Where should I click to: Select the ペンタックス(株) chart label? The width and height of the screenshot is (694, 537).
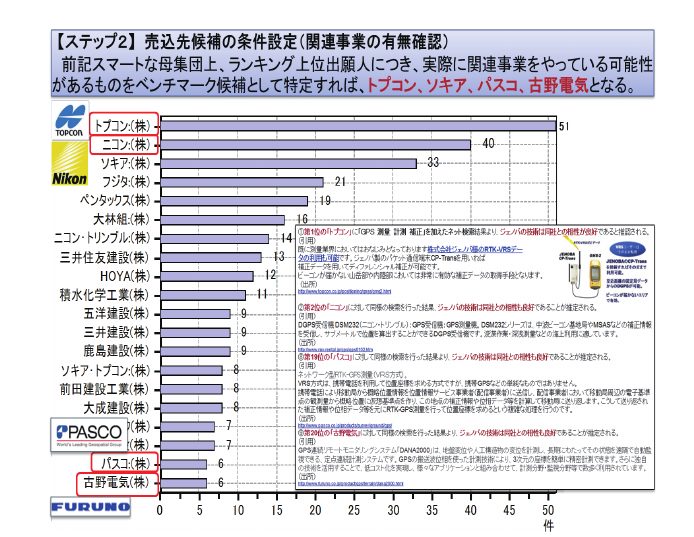[115, 201]
